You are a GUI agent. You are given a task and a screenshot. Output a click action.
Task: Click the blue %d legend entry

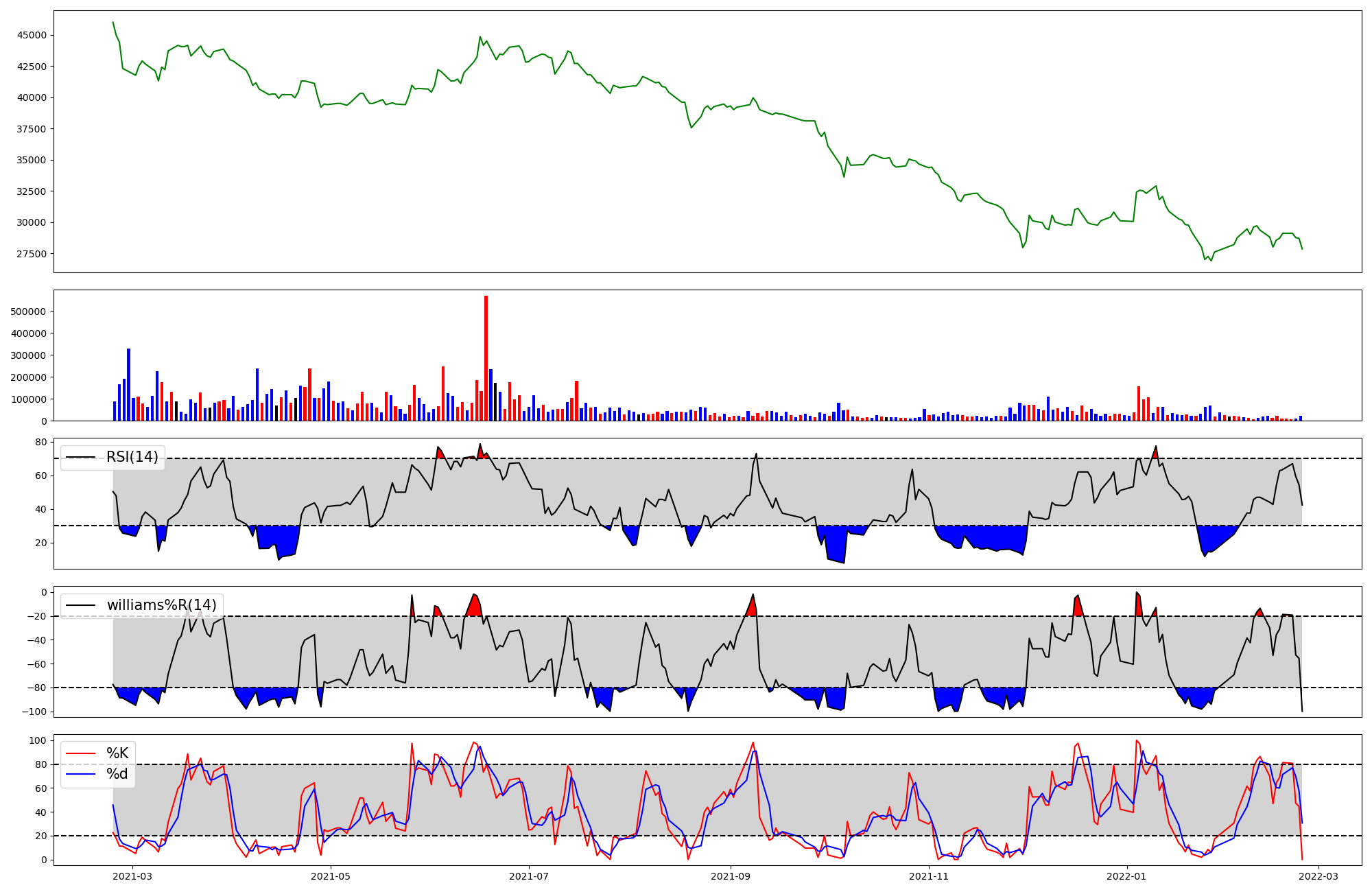pyautogui.click(x=117, y=774)
